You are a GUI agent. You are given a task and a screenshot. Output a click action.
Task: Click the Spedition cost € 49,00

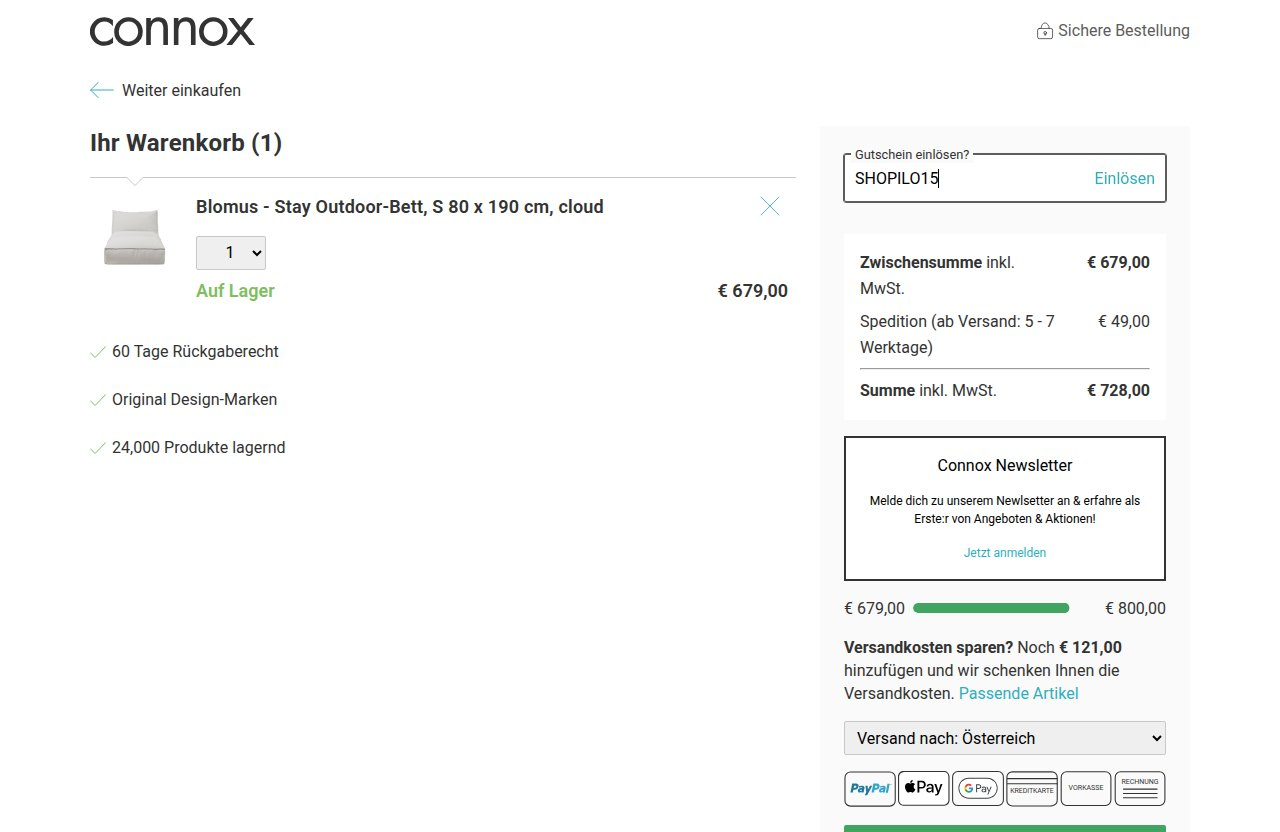(1124, 321)
